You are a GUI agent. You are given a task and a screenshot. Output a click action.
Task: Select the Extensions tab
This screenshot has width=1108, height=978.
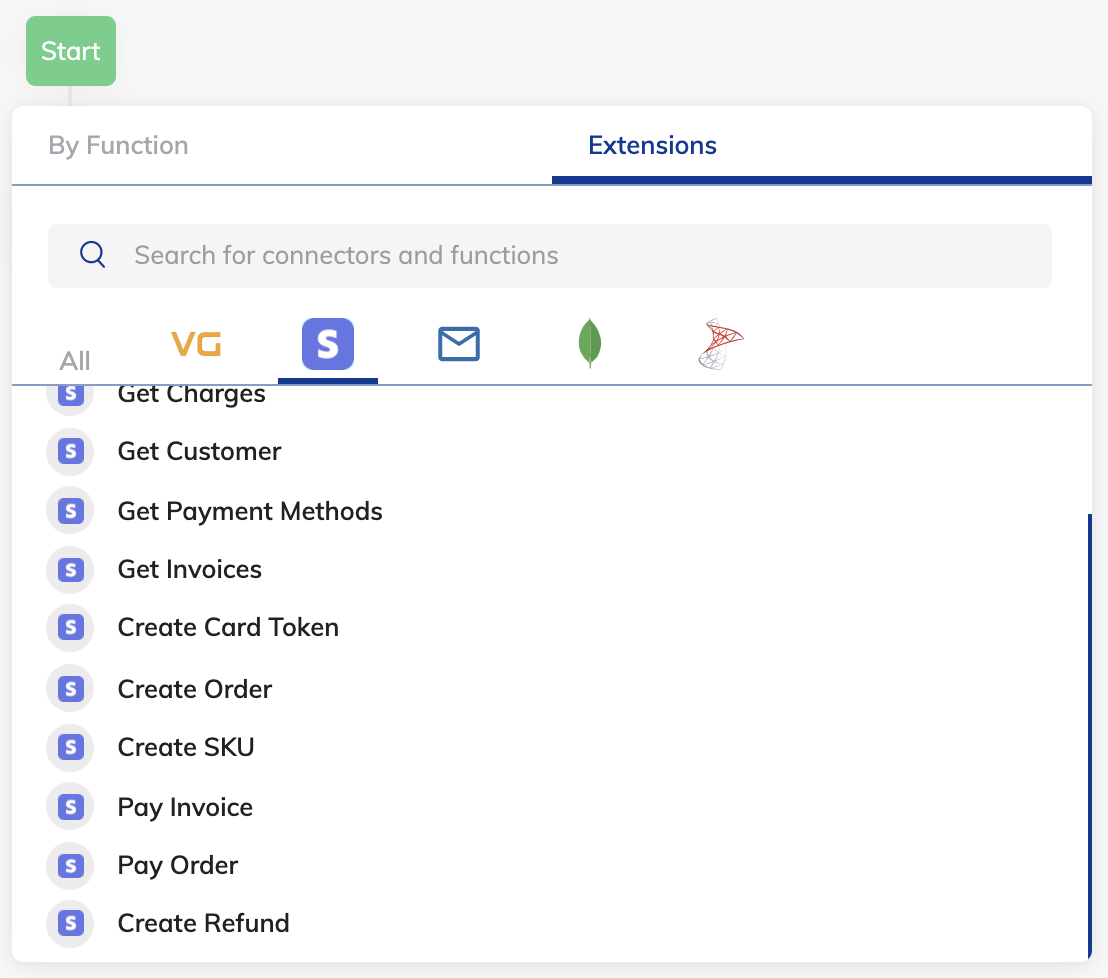[652, 145]
